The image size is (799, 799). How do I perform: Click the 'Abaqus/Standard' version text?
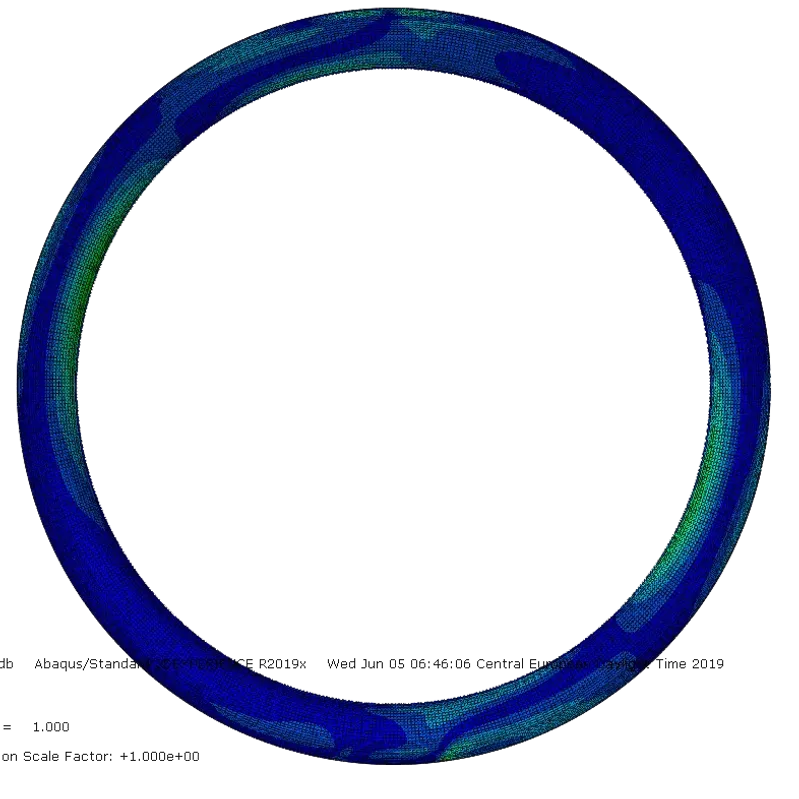[x=170, y=664]
